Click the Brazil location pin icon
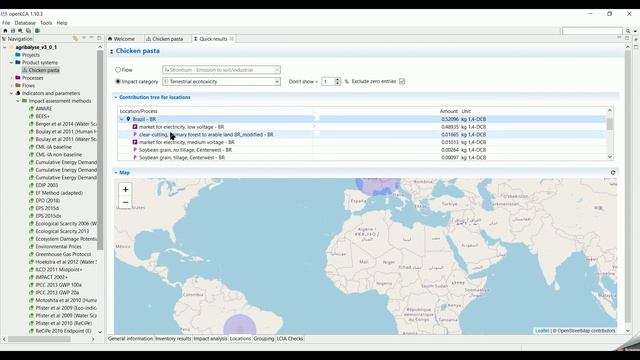640x360 pixels. pyautogui.click(x=128, y=119)
